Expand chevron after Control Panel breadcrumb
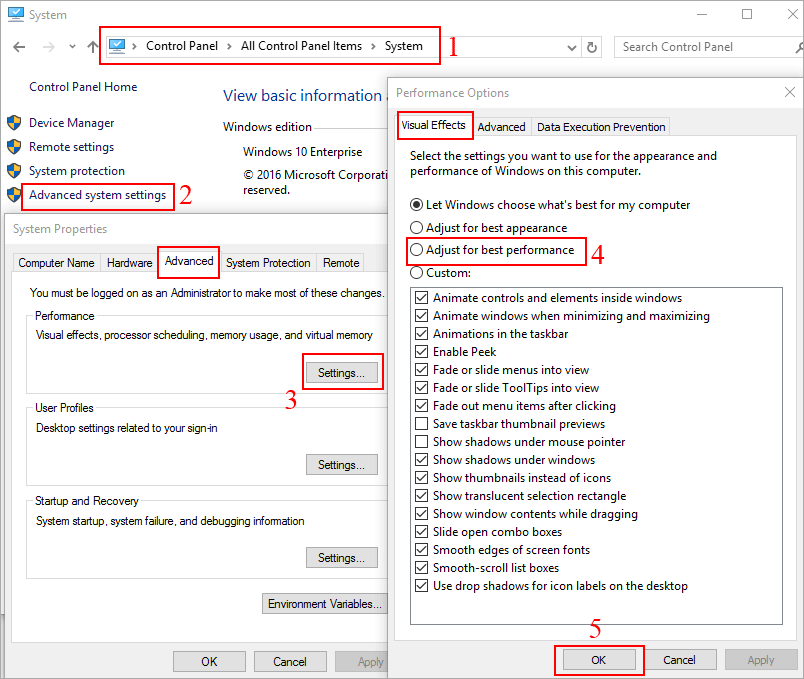The width and height of the screenshot is (804, 679). point(229,47)
